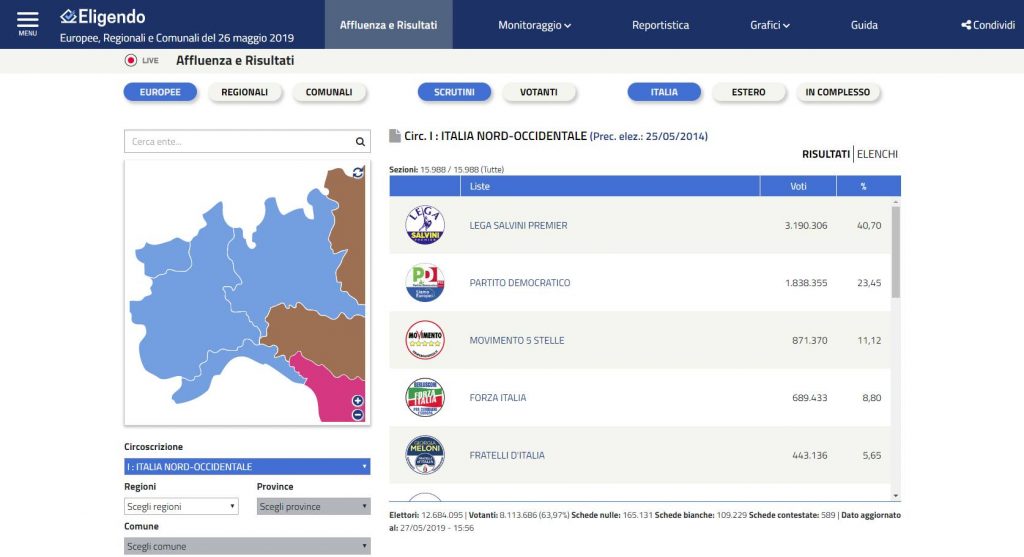Refresh the map with reload icon

click(x=358, y=172)
